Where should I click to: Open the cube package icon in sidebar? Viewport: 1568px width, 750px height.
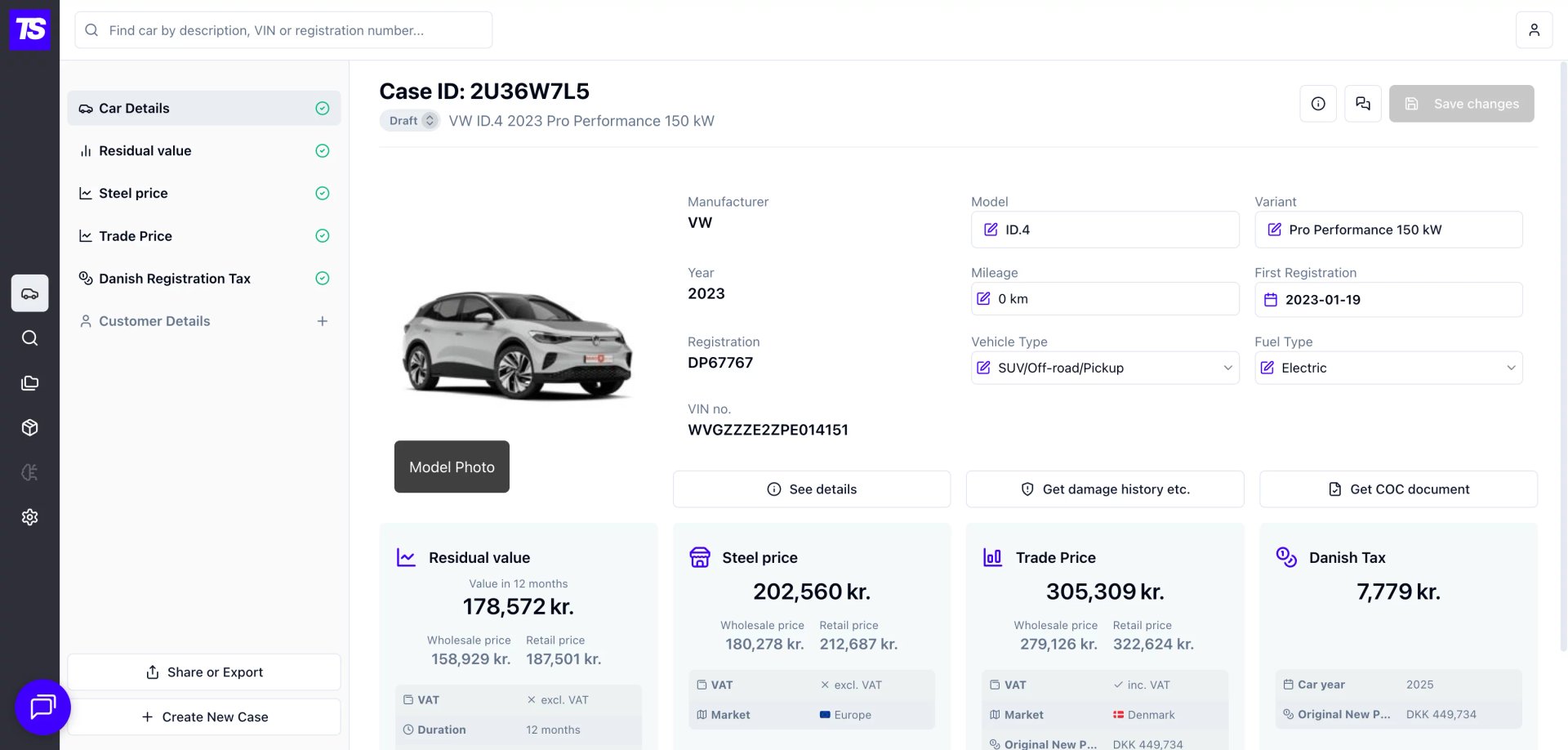(x=30, y=427)
